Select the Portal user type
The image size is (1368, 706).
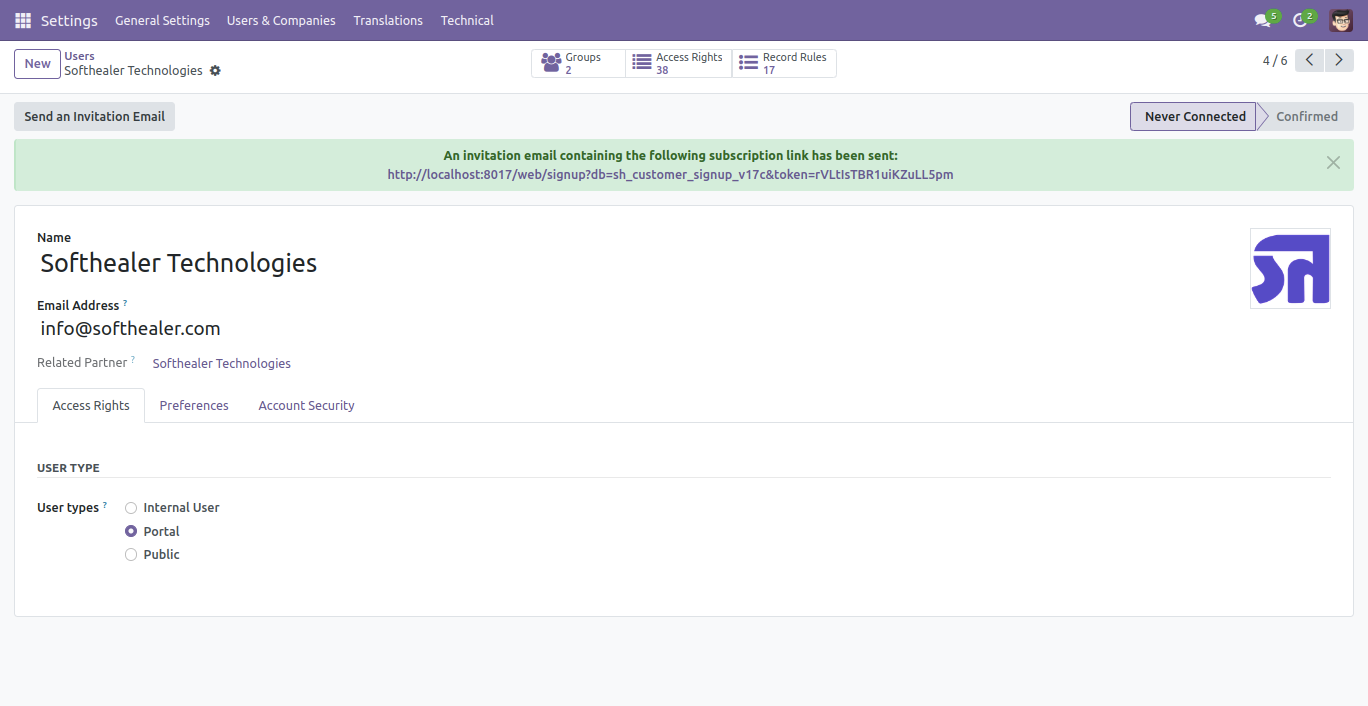pos(131,532)
